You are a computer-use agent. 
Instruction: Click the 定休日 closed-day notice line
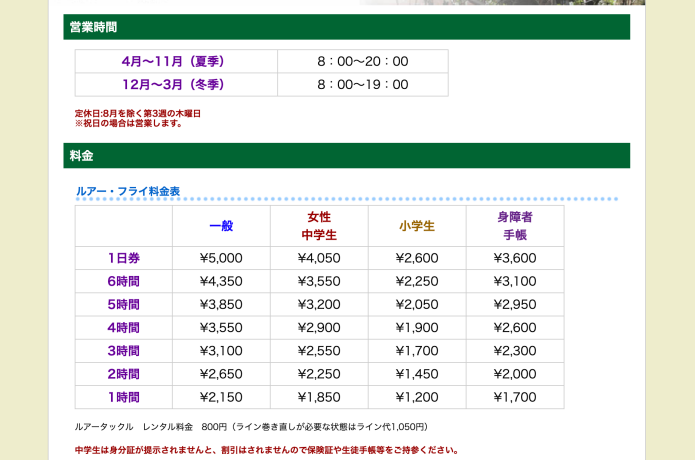coord(137,113)
